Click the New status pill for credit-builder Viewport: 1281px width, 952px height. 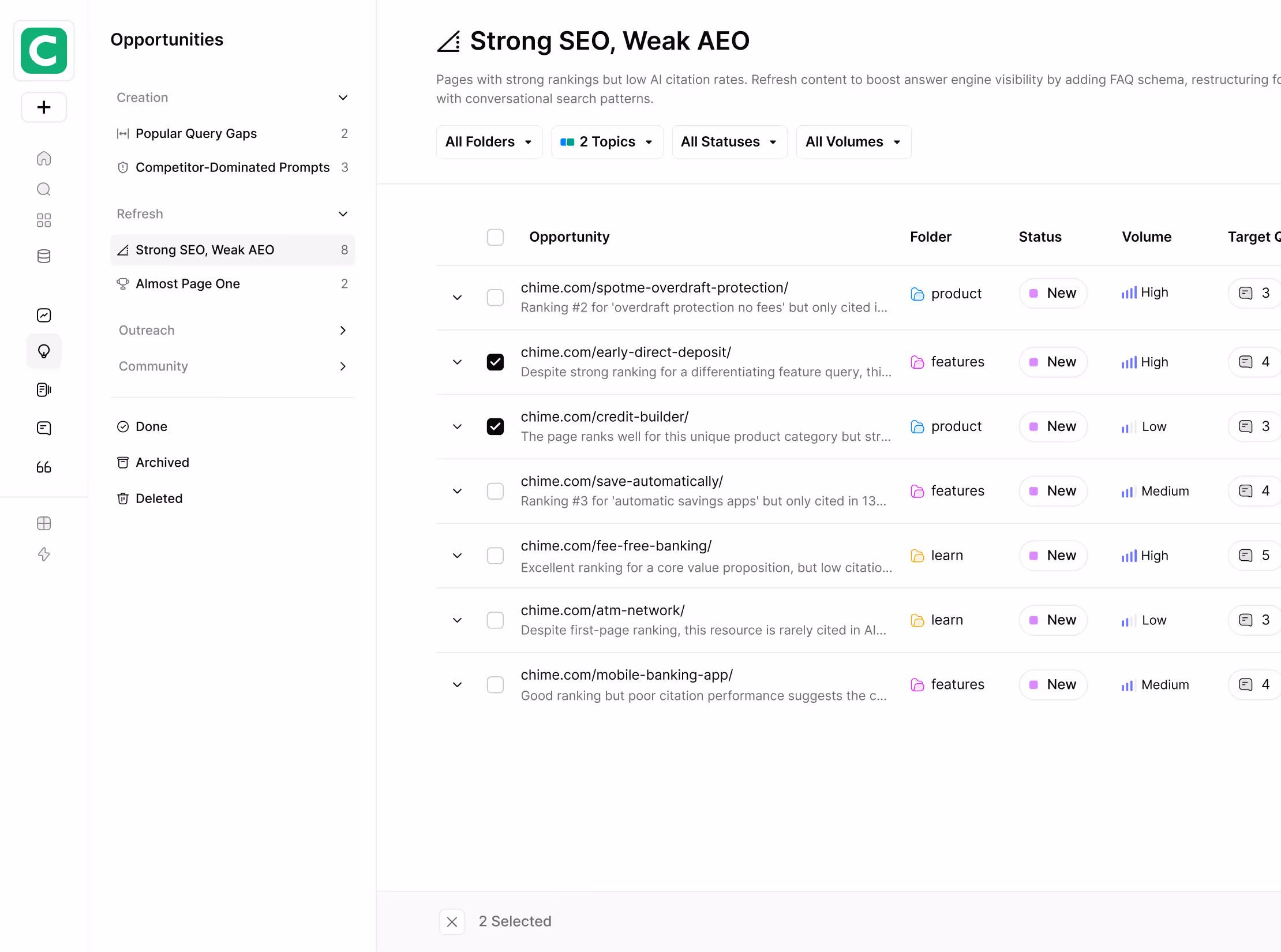click(x=1053, y=427)
